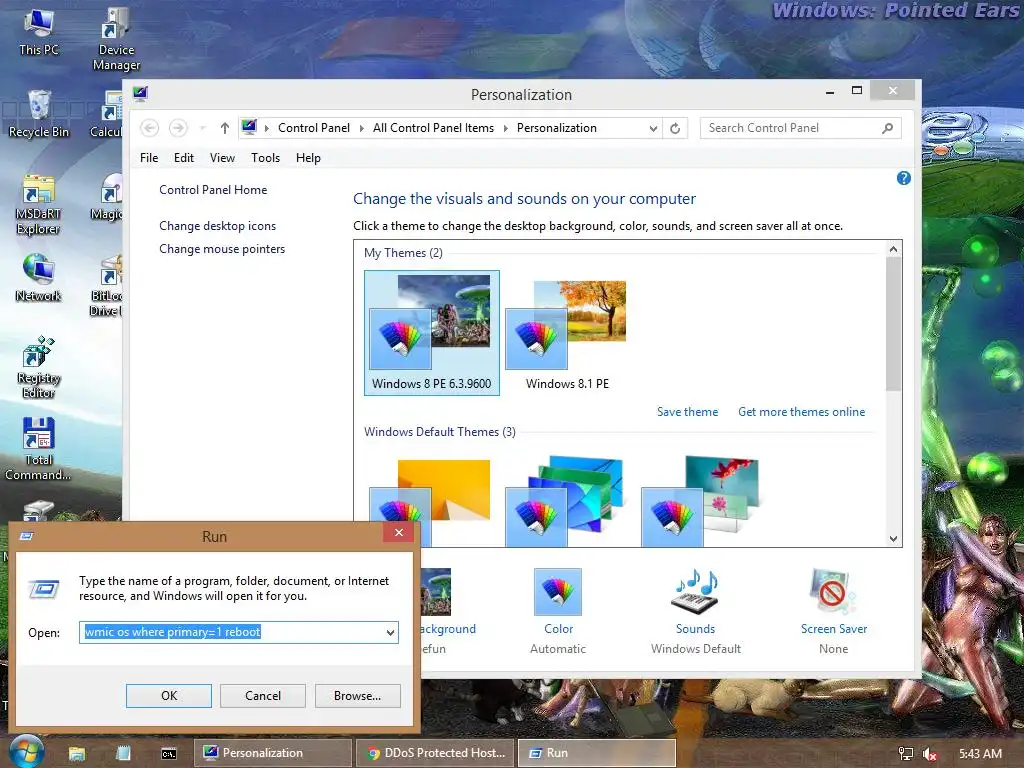
Task: Click the taskbar clock showing 5:43 AM
Action: click(x=980, y=754)
